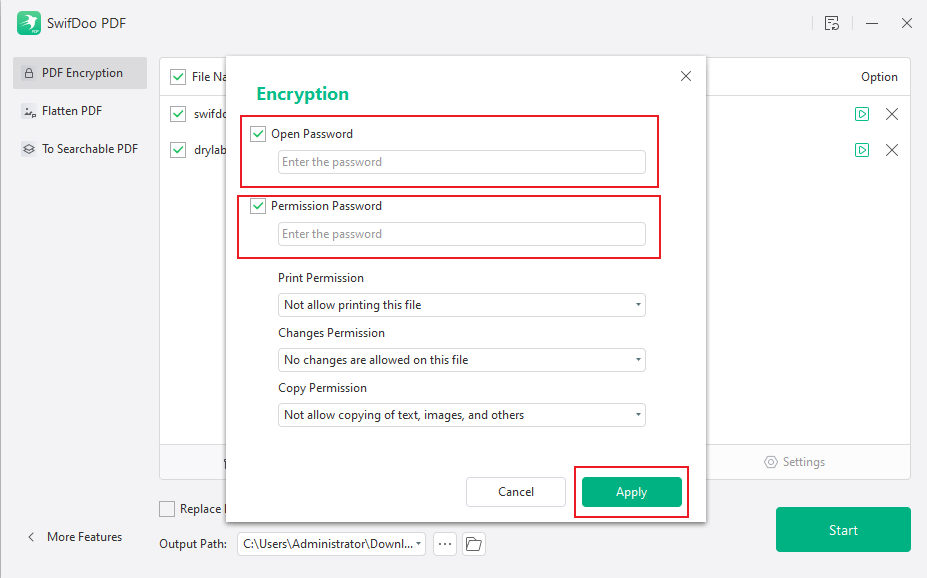Disable the Permission Password checkbox
The image size is (927, 578).
[257, 205]
